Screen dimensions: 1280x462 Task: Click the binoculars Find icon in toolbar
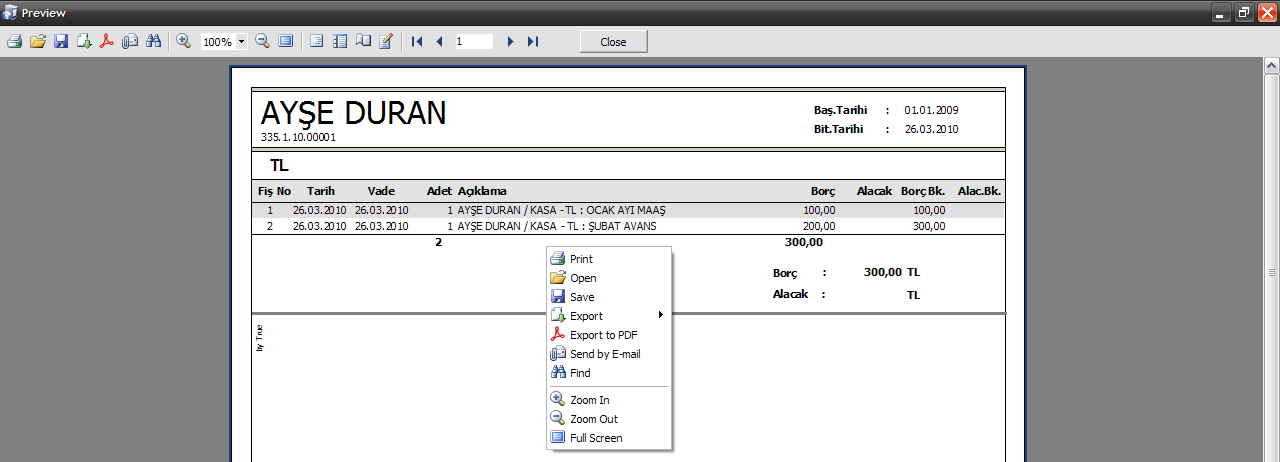click(154, 42)
